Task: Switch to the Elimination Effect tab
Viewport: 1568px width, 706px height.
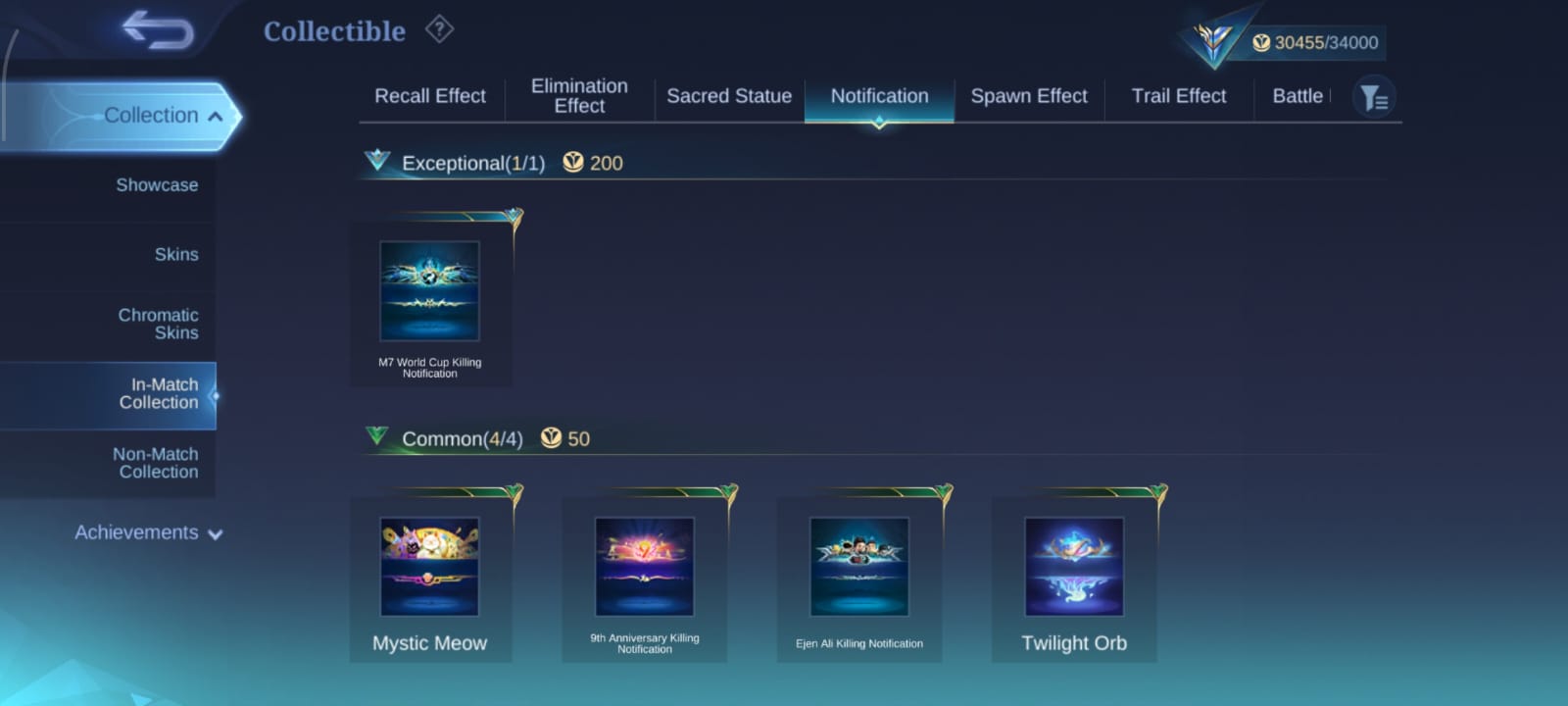Action: 579,96
